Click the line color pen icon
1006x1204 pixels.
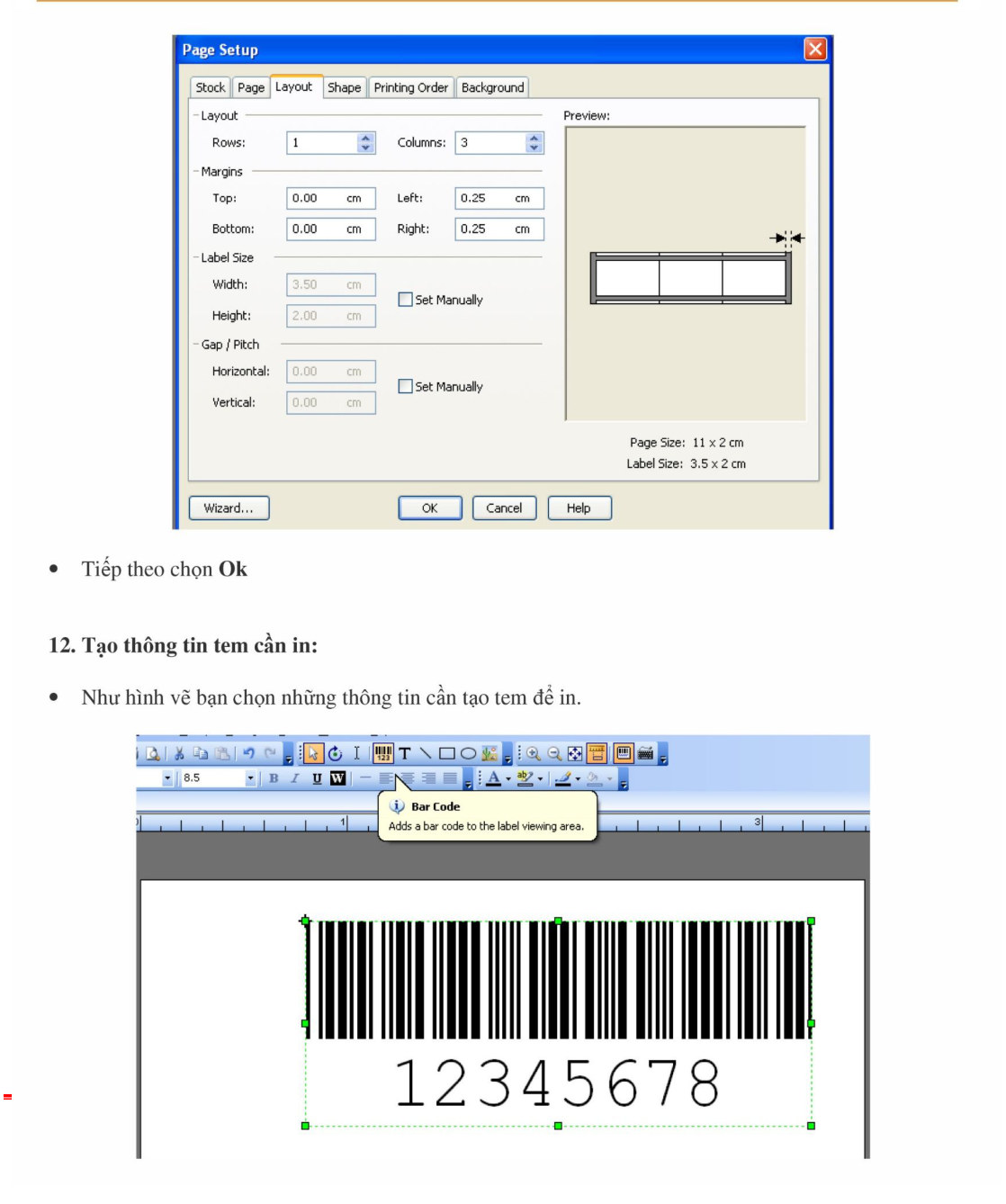click(563, 778)
